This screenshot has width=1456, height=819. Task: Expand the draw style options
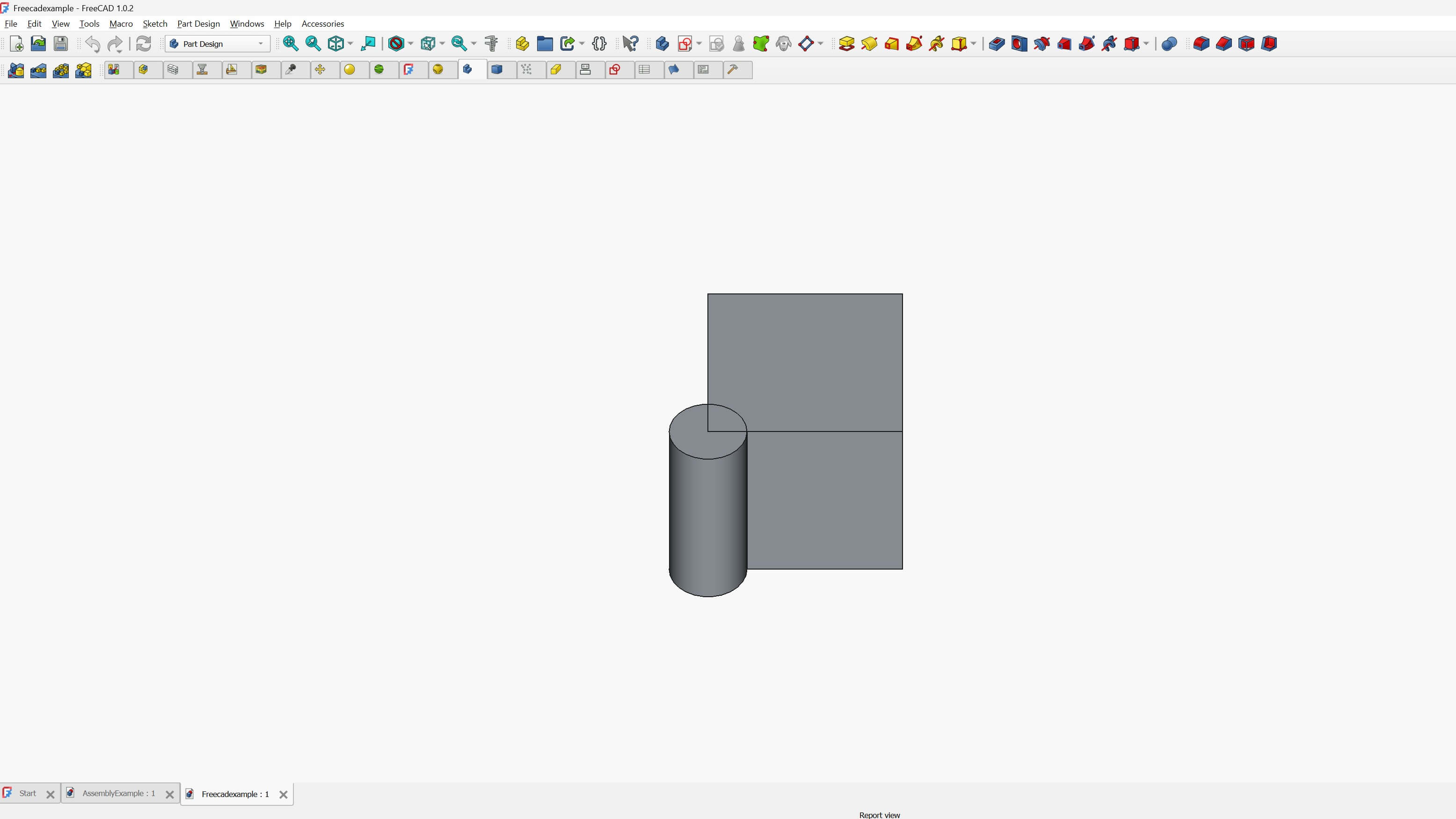pos(411,44)
